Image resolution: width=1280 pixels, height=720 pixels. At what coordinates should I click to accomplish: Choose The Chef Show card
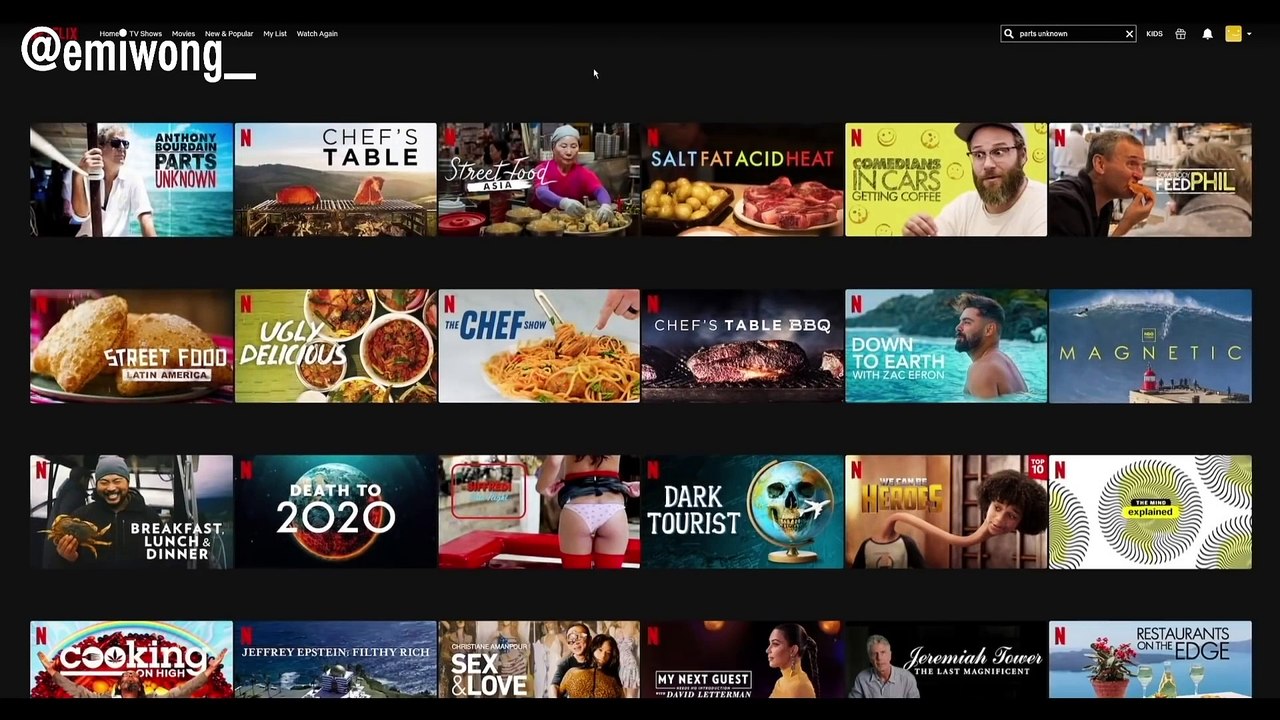539,346
